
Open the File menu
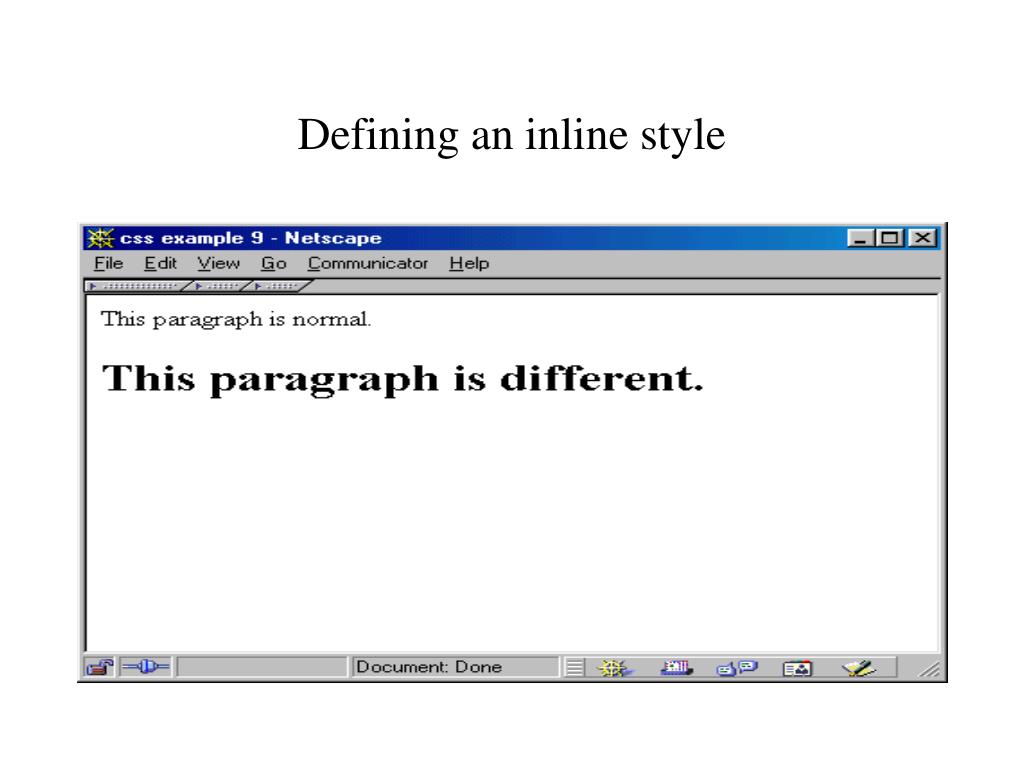pyautogui.click(x=108, y=263)
